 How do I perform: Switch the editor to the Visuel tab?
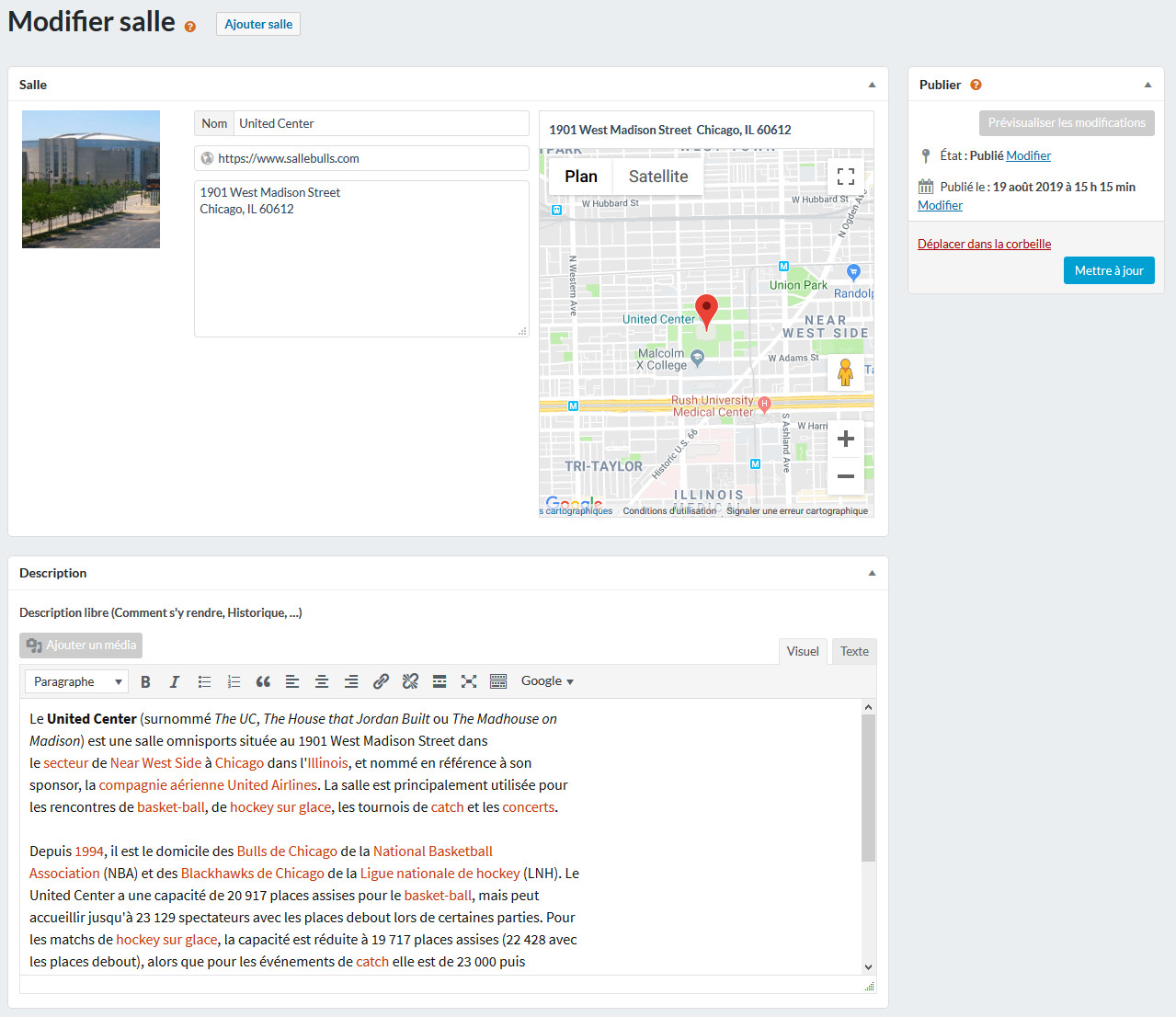point(803,651)
